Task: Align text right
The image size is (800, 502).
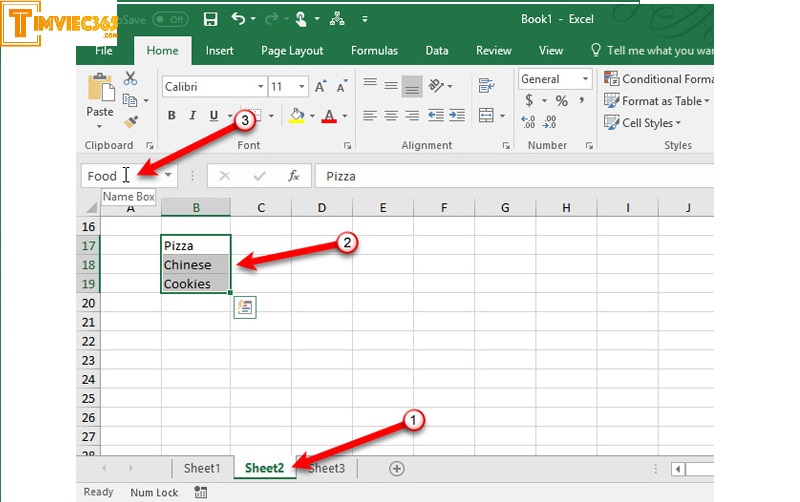Action: pos(412,116)
